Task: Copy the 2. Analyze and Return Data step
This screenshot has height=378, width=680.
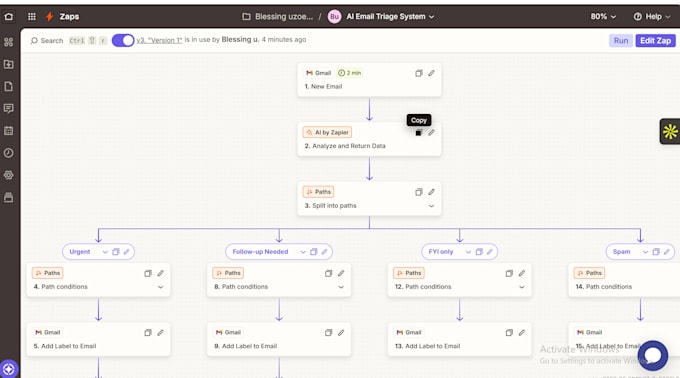Action: click(x=418, y=133)
